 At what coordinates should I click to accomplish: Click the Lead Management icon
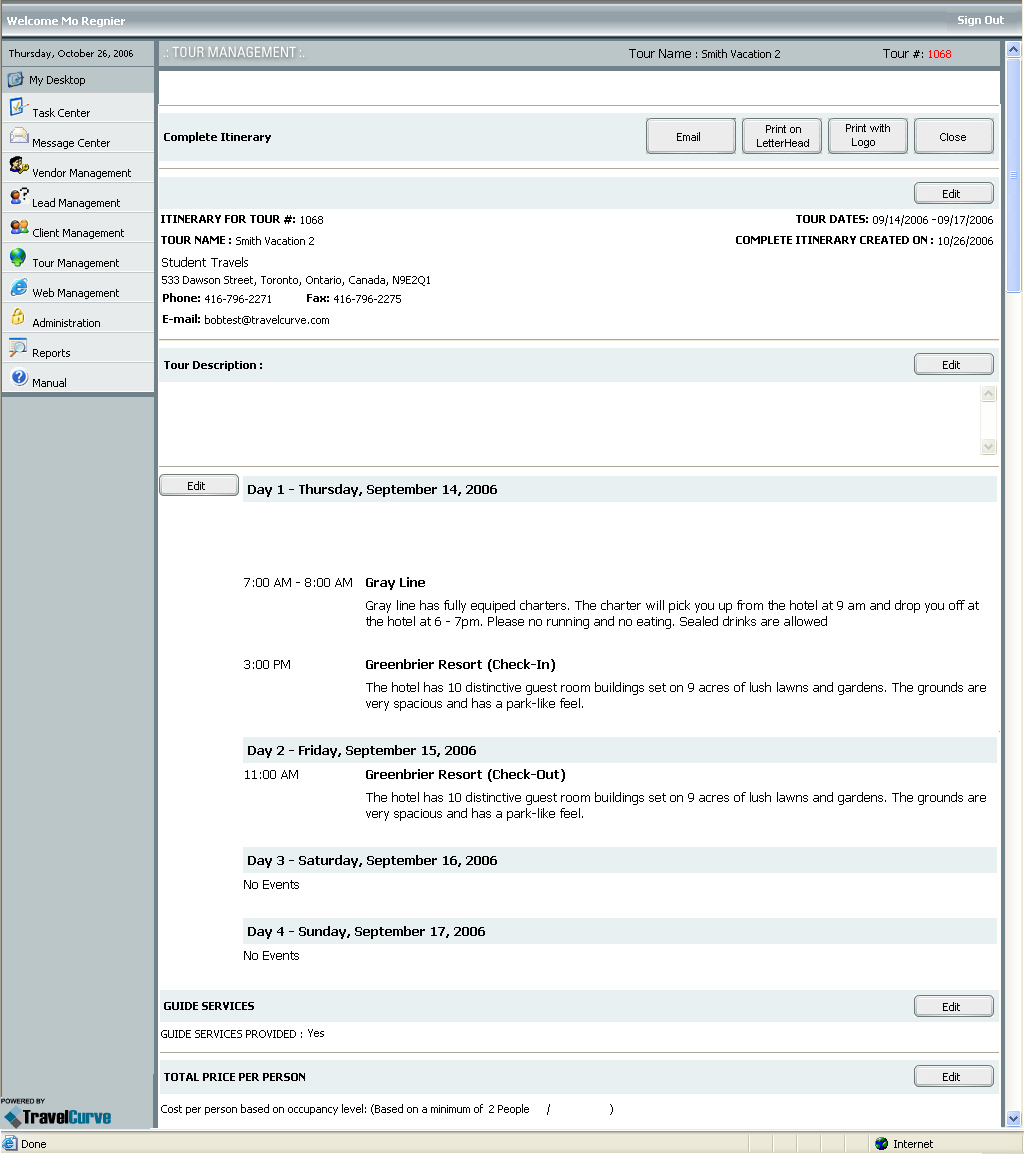(x=19, y=197)
